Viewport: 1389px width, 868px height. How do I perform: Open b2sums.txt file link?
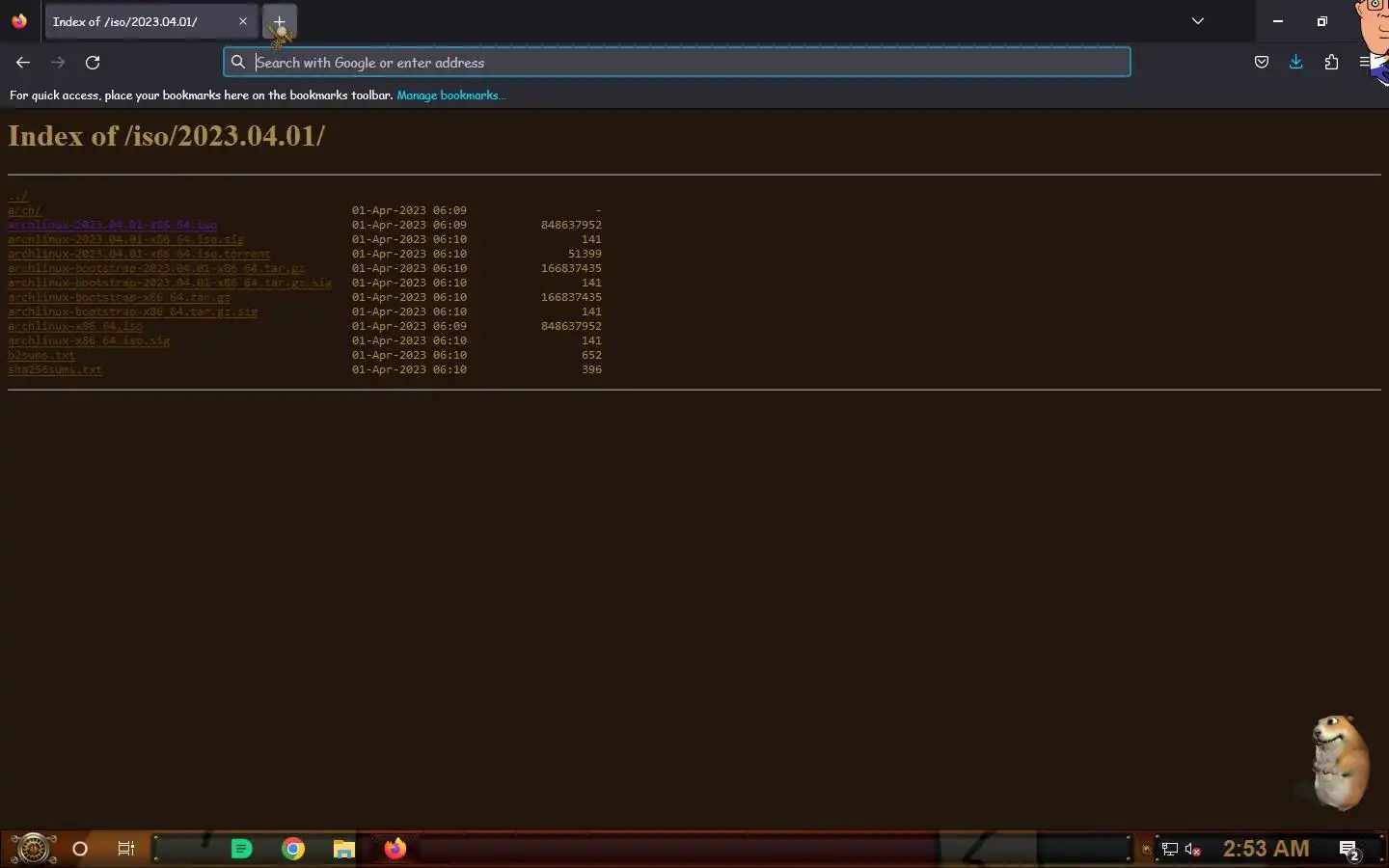(x=41, y=355)
